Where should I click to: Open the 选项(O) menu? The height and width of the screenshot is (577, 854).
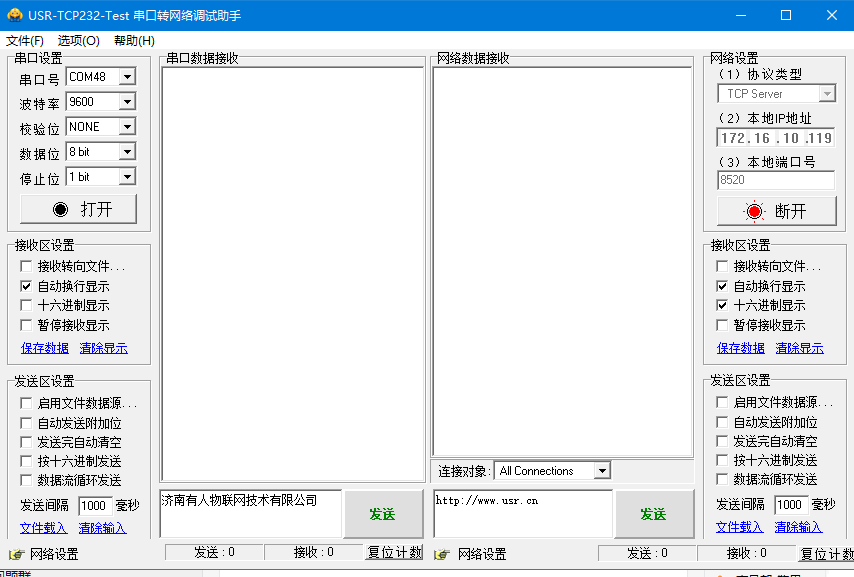[x=78, y=41]
